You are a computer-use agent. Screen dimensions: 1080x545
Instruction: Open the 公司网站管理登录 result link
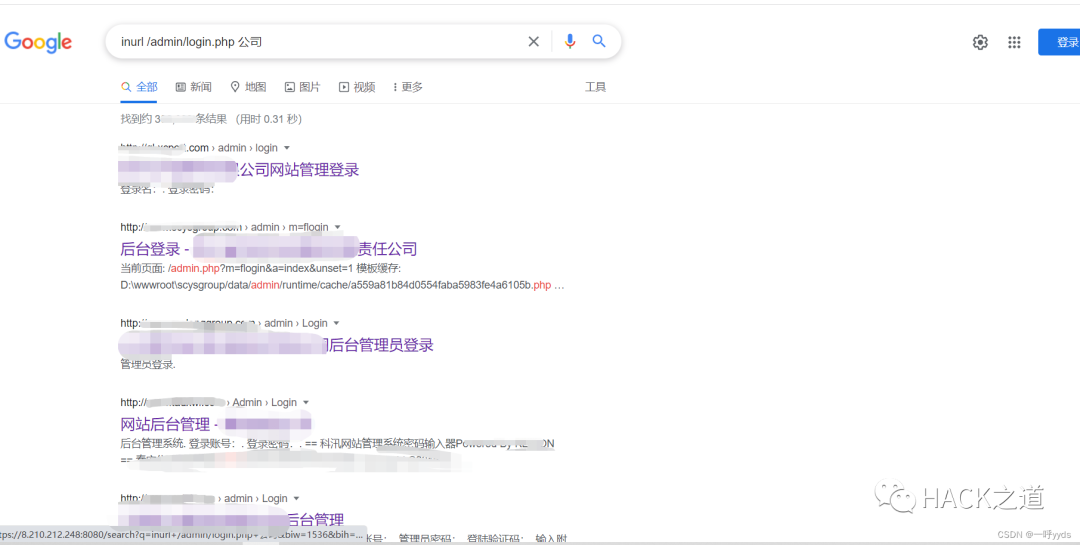tap(298, 170)
